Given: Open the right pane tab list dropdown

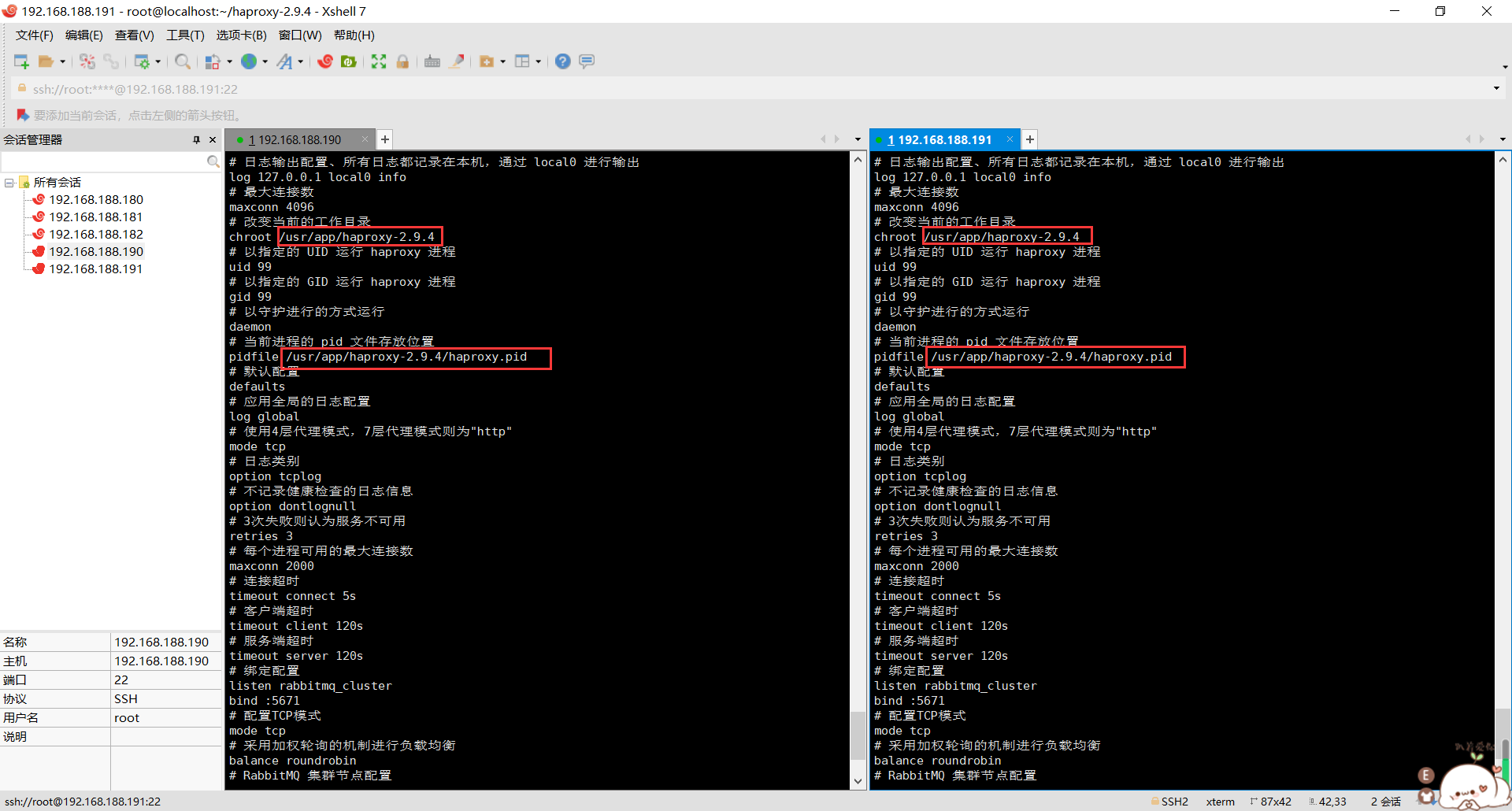Looking at the screenshot, I should point(1503,140).
